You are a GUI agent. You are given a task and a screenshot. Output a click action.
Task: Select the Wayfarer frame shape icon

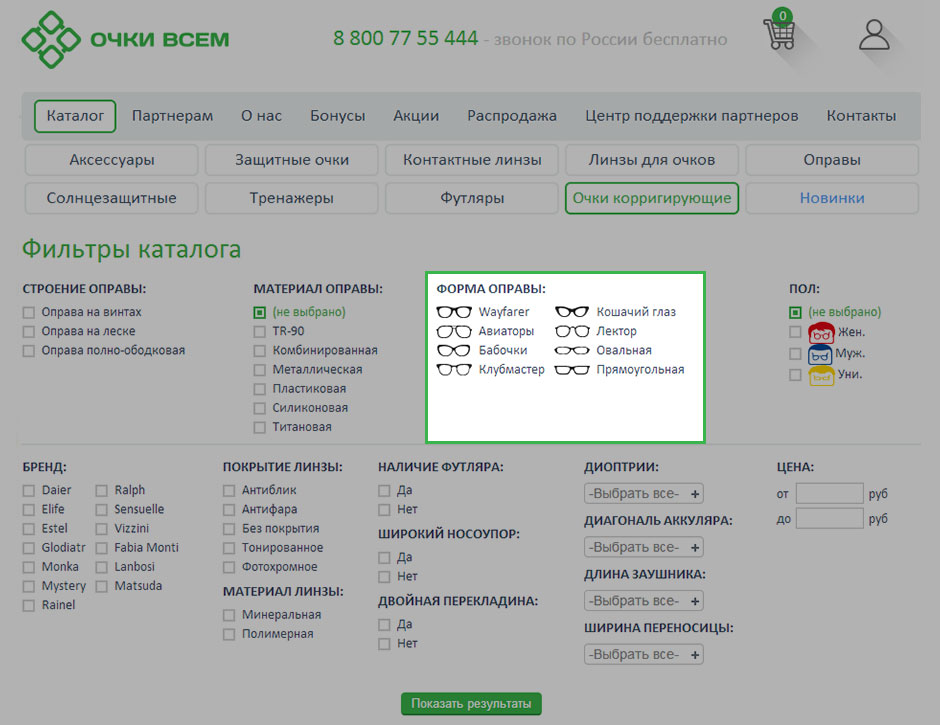tap(454, 312)
